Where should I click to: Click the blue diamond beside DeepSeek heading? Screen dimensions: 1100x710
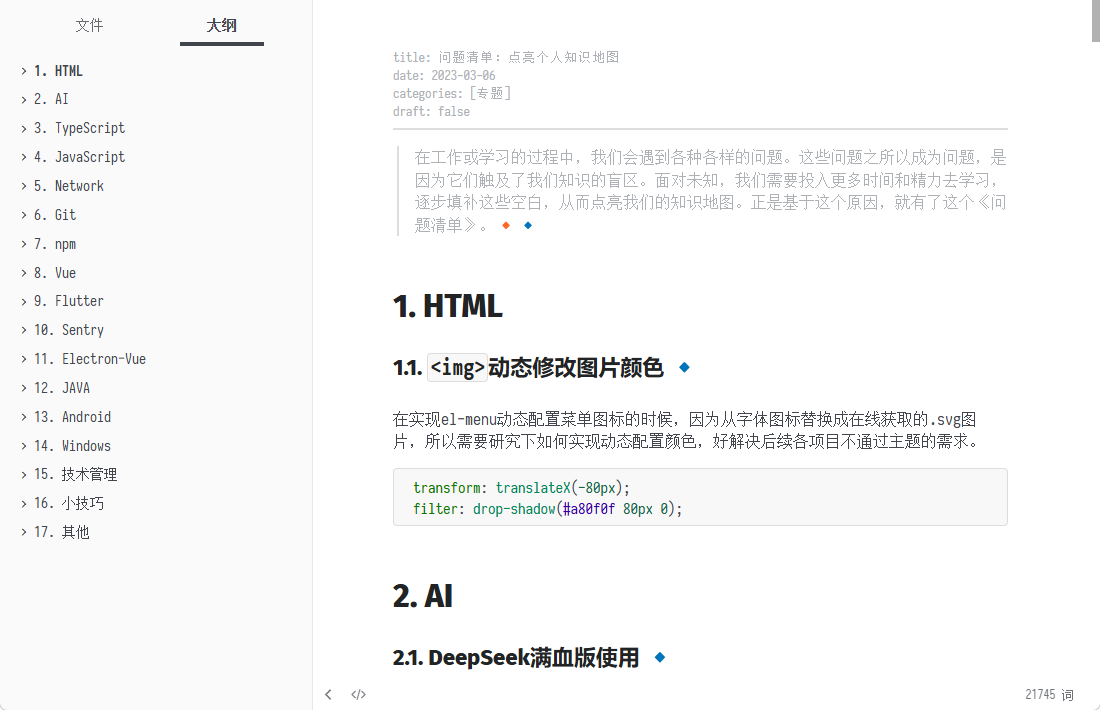click(x=659, y=657)
